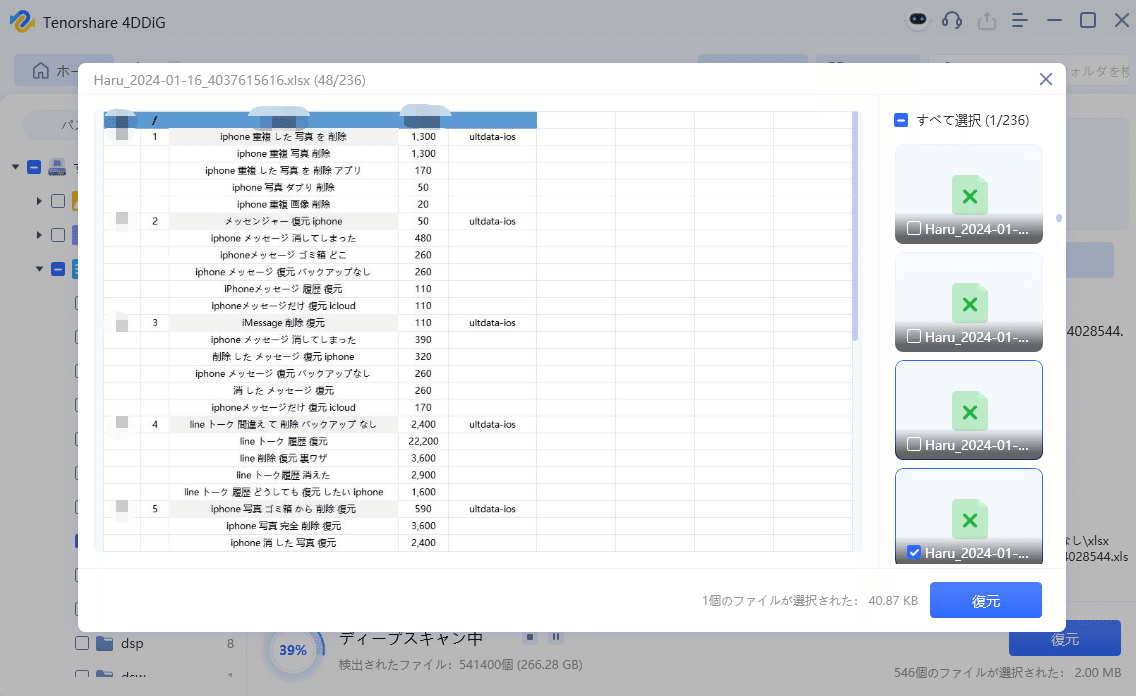Click the value cell 480
Image resolution: width=1136 pixels, height=696 pixels.
[x=423, y=238]
